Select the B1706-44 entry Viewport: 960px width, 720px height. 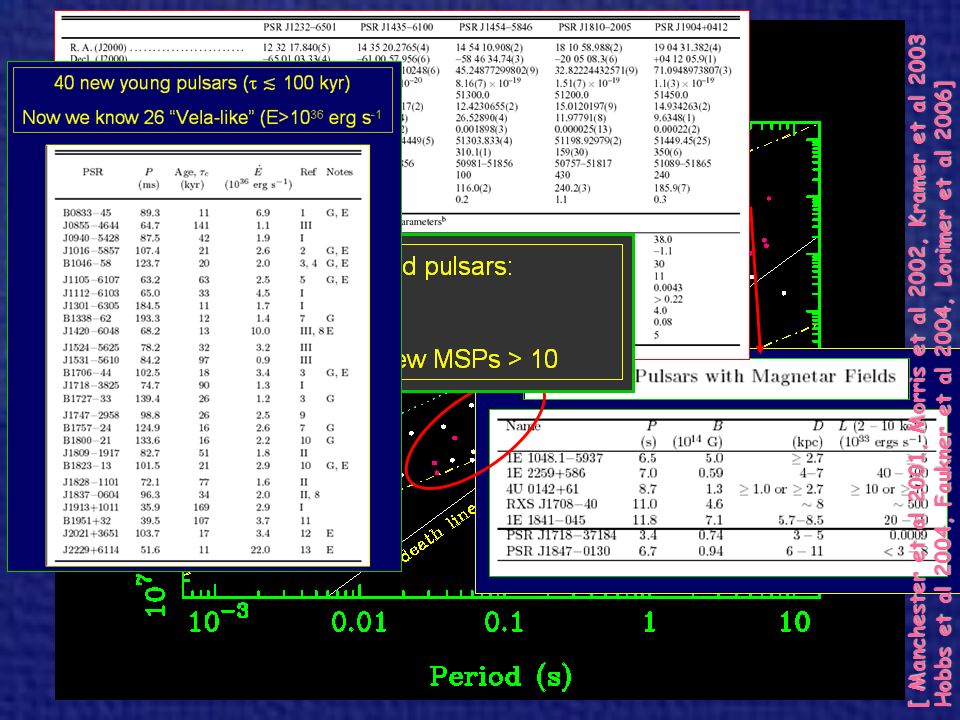pos(87,372)
